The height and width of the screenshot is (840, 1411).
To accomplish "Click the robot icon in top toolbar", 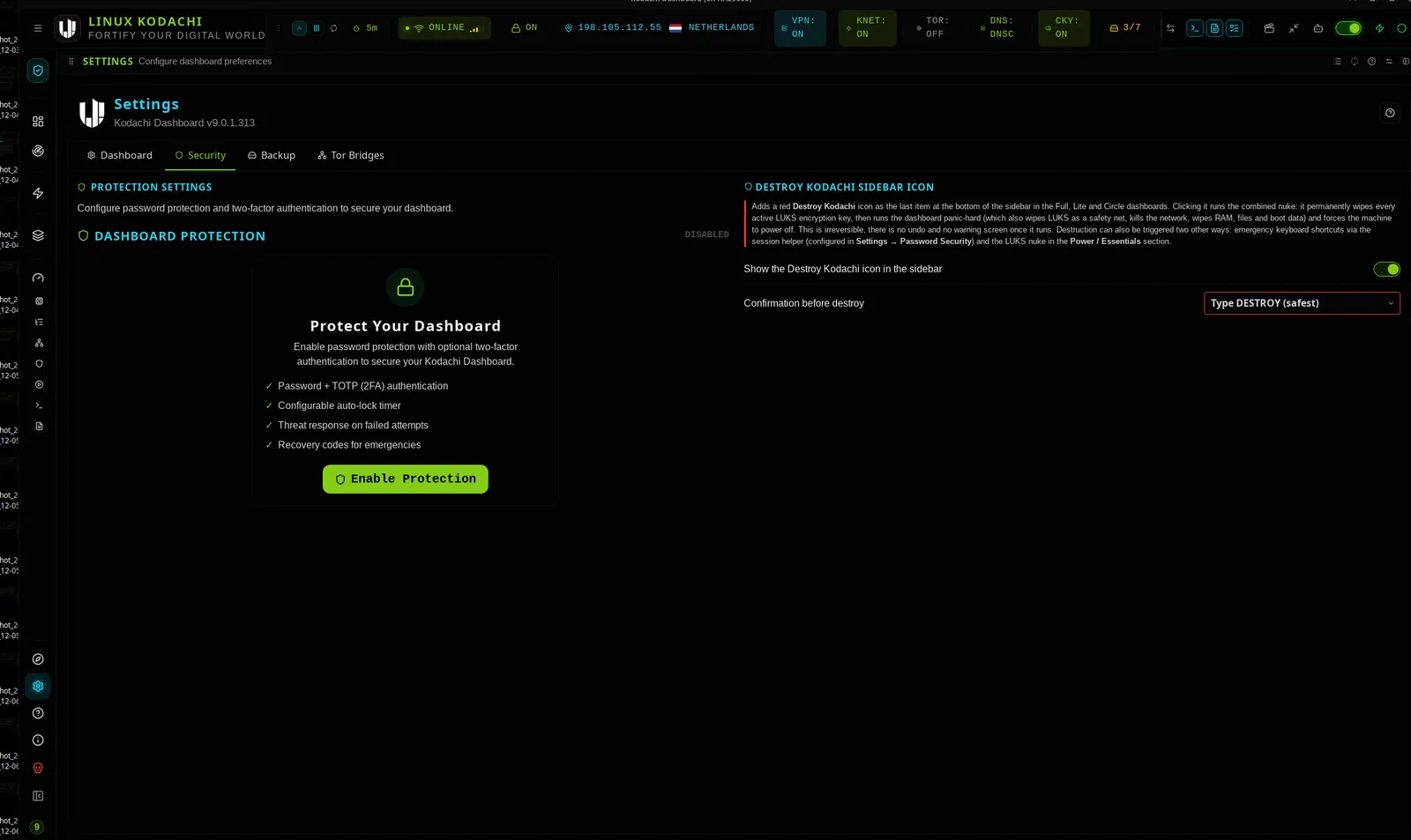I will 1318,28.
